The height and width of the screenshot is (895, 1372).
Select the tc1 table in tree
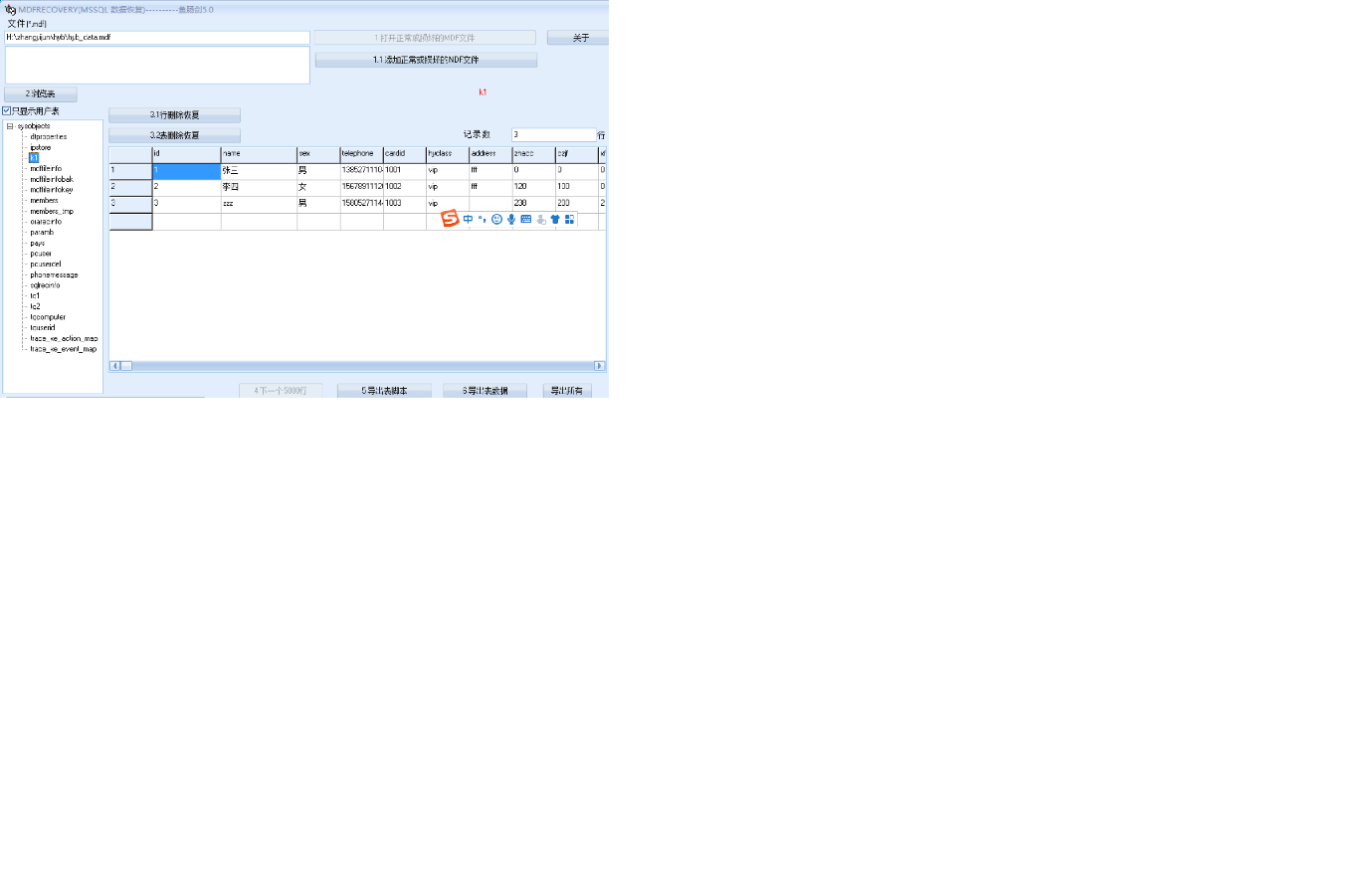[35, 296]
